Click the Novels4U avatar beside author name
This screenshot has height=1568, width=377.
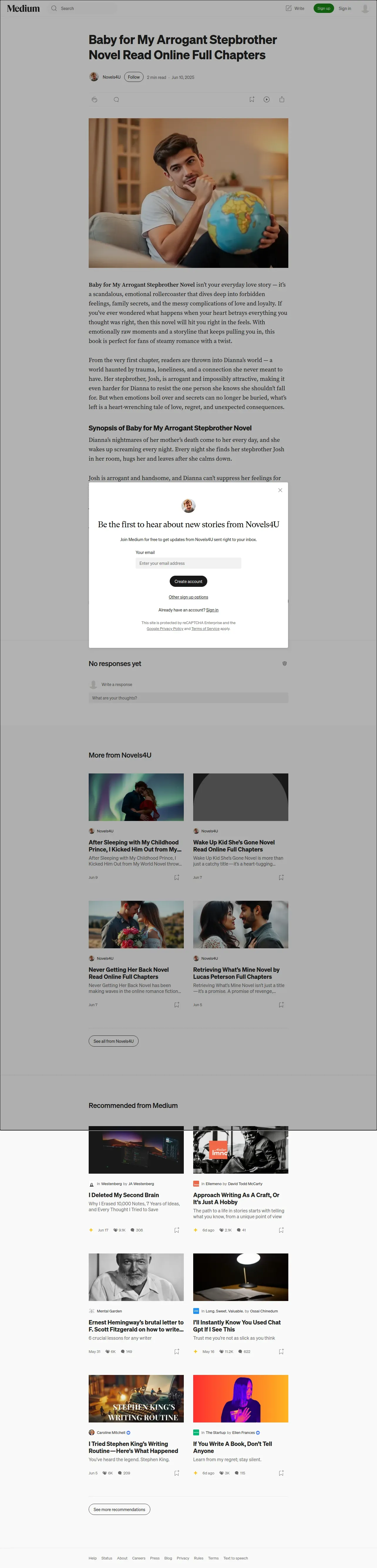[x=94, y=77]
